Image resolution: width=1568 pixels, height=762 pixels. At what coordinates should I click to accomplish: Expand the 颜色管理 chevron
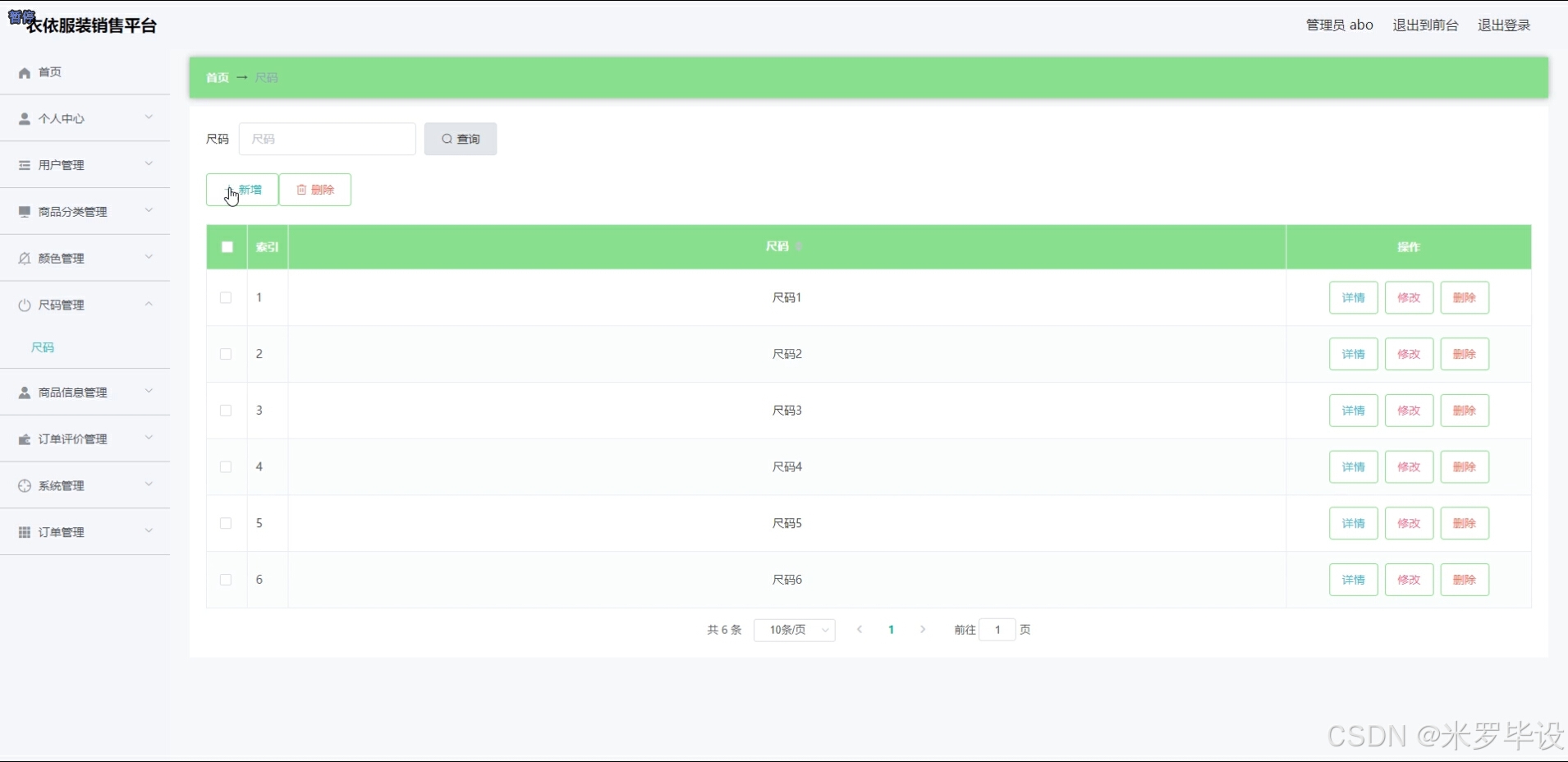(x=149, y=257)
